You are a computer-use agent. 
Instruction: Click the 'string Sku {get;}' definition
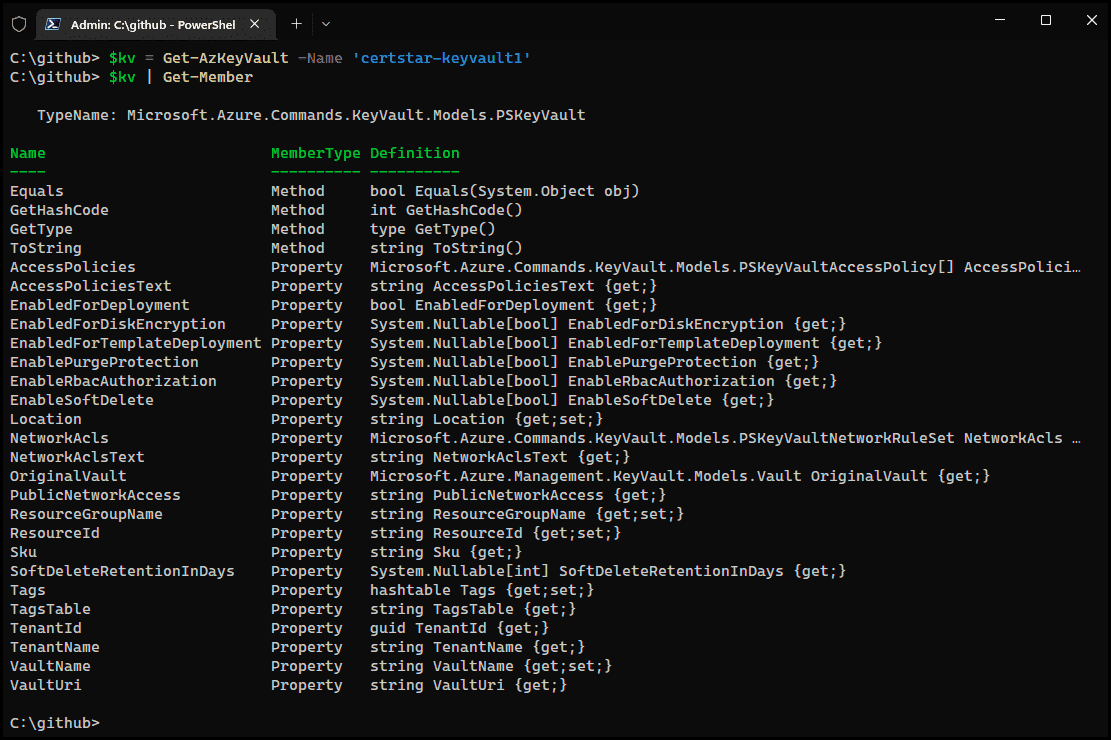point(446,552)
